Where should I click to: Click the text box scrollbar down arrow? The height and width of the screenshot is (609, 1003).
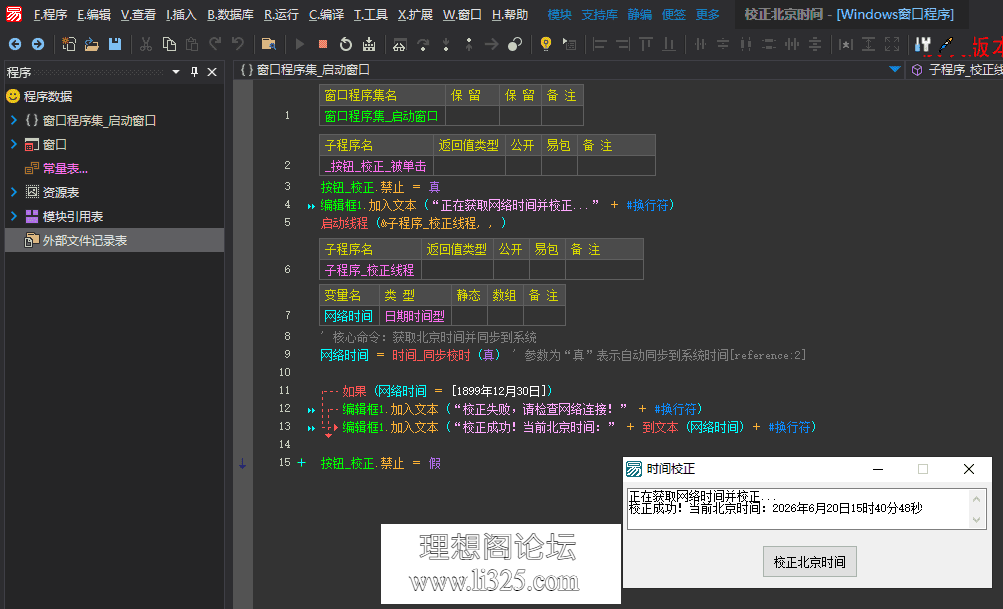point(976,520)
